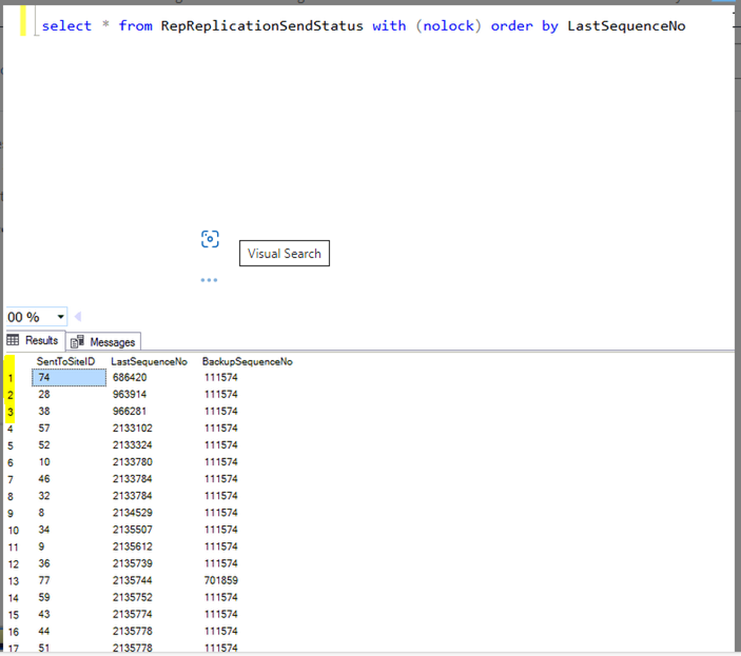Click the select keyword in the query
Image resolution: width=741 pixels, height=656 pixels.
[66, 26]
